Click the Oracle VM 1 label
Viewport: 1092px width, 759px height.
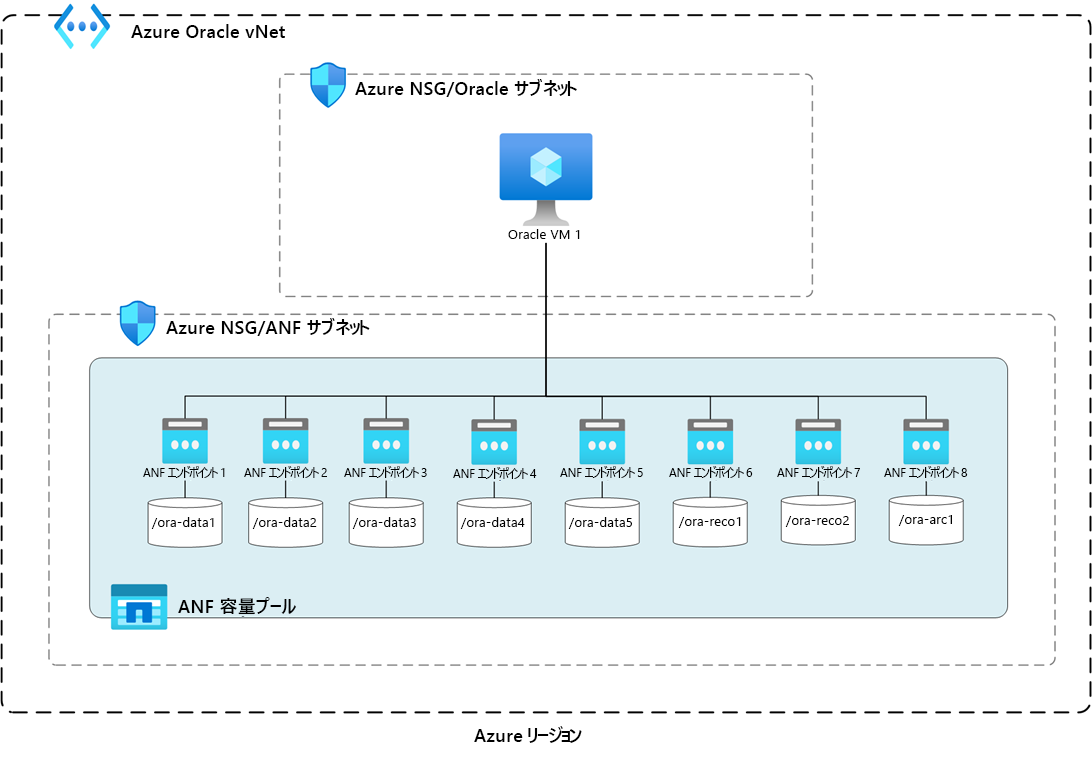544,235
